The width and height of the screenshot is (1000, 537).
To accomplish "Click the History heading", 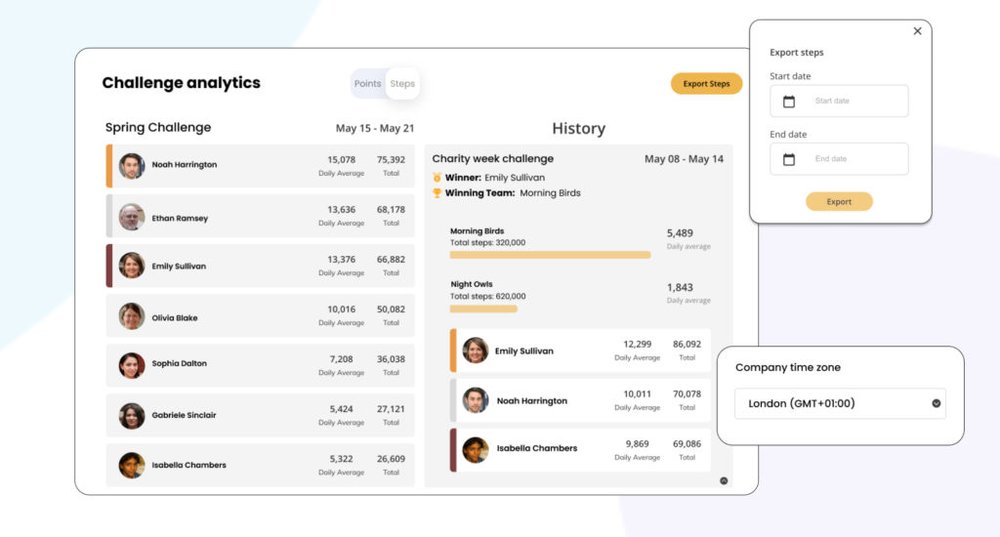I will [578, 129].
